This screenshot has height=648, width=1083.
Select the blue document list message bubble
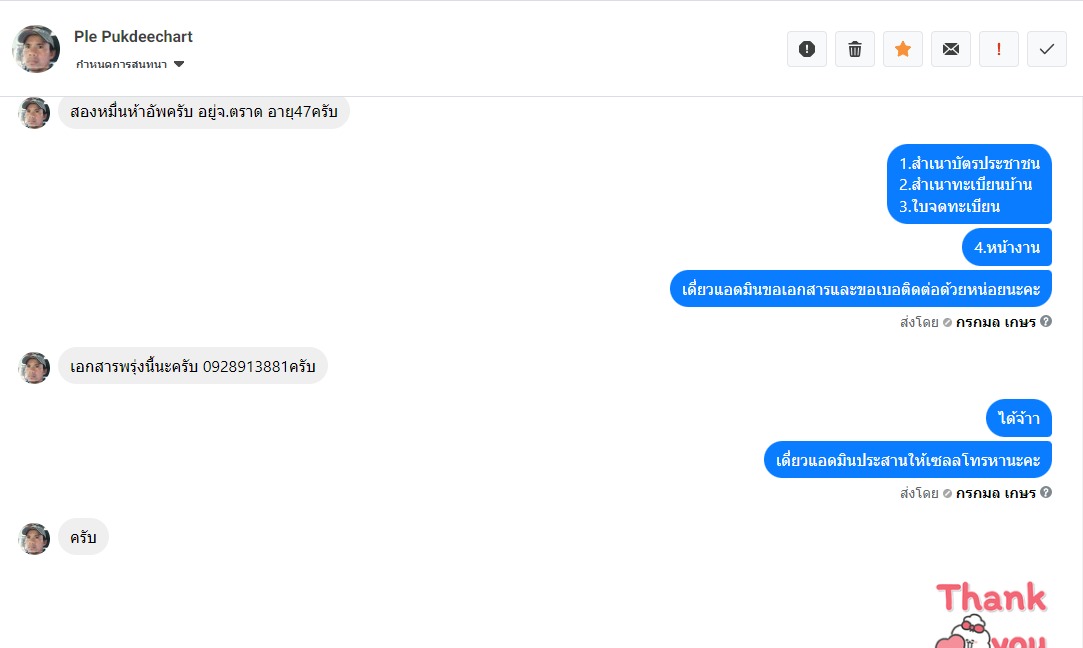(969, 185)
